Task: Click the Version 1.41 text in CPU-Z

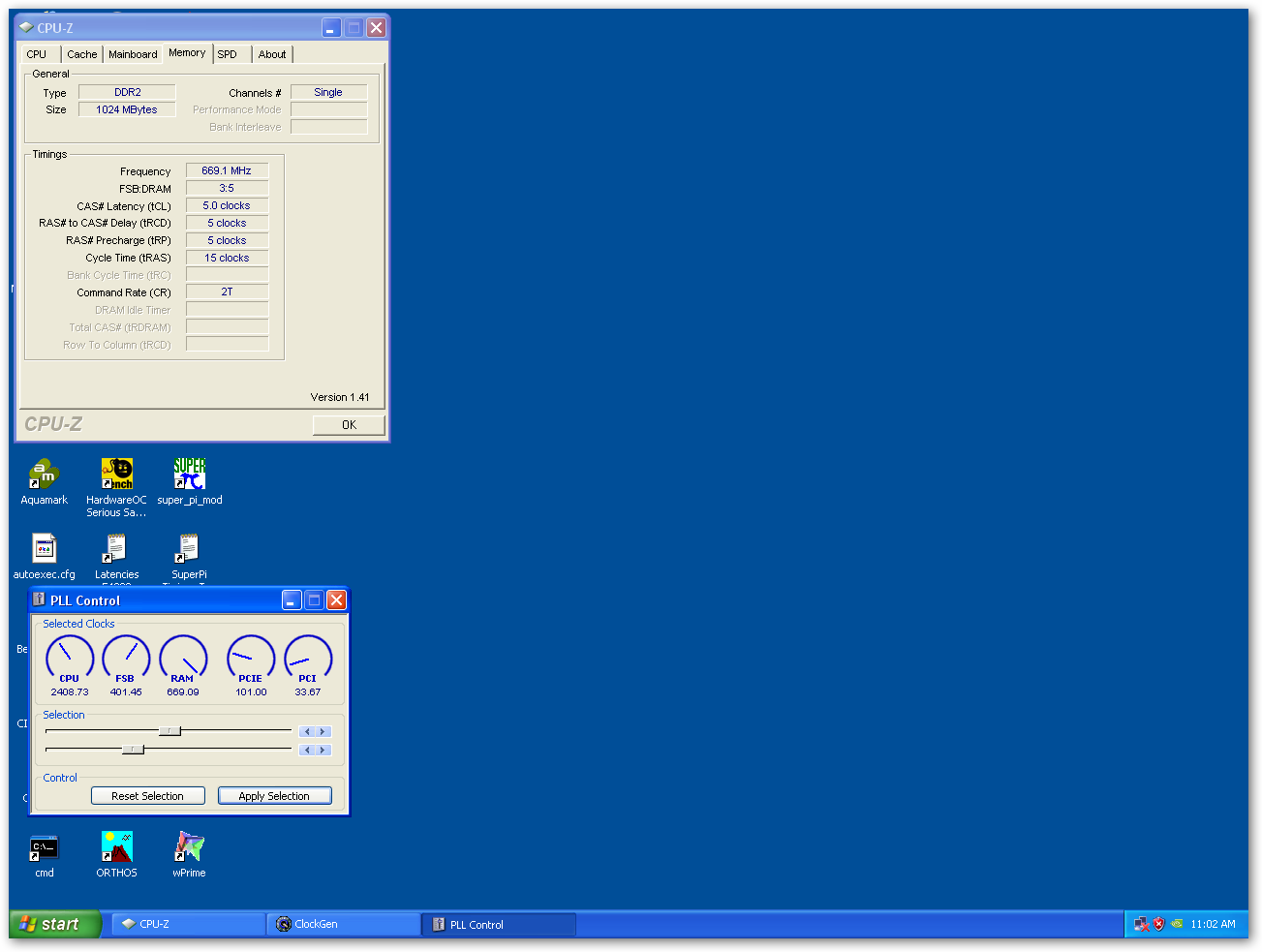Action: [340, 397]
